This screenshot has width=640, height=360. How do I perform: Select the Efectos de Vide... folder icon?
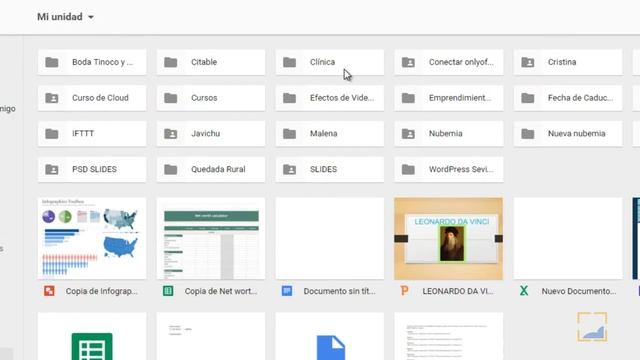point(289,98)
